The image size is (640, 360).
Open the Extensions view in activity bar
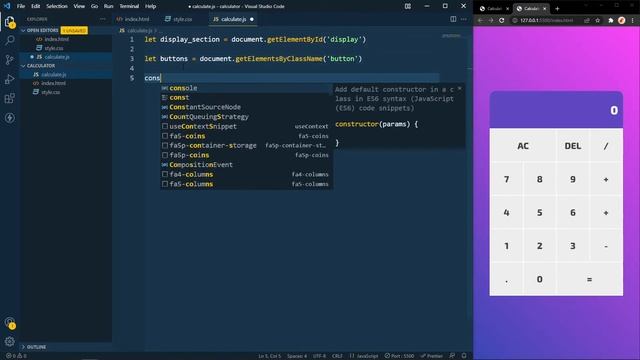click(10, 98)
